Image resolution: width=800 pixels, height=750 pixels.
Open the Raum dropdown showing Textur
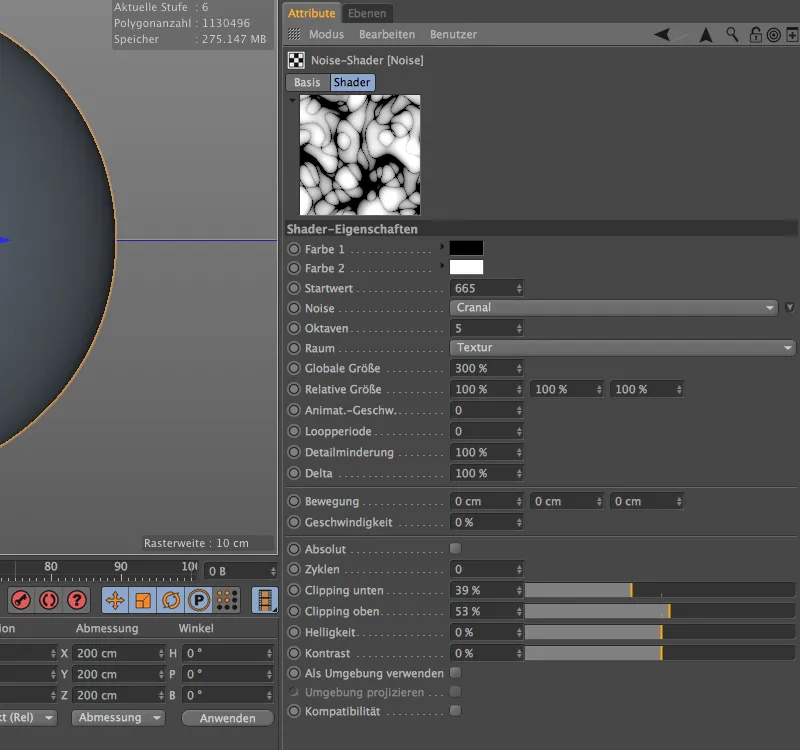point(622,347)
